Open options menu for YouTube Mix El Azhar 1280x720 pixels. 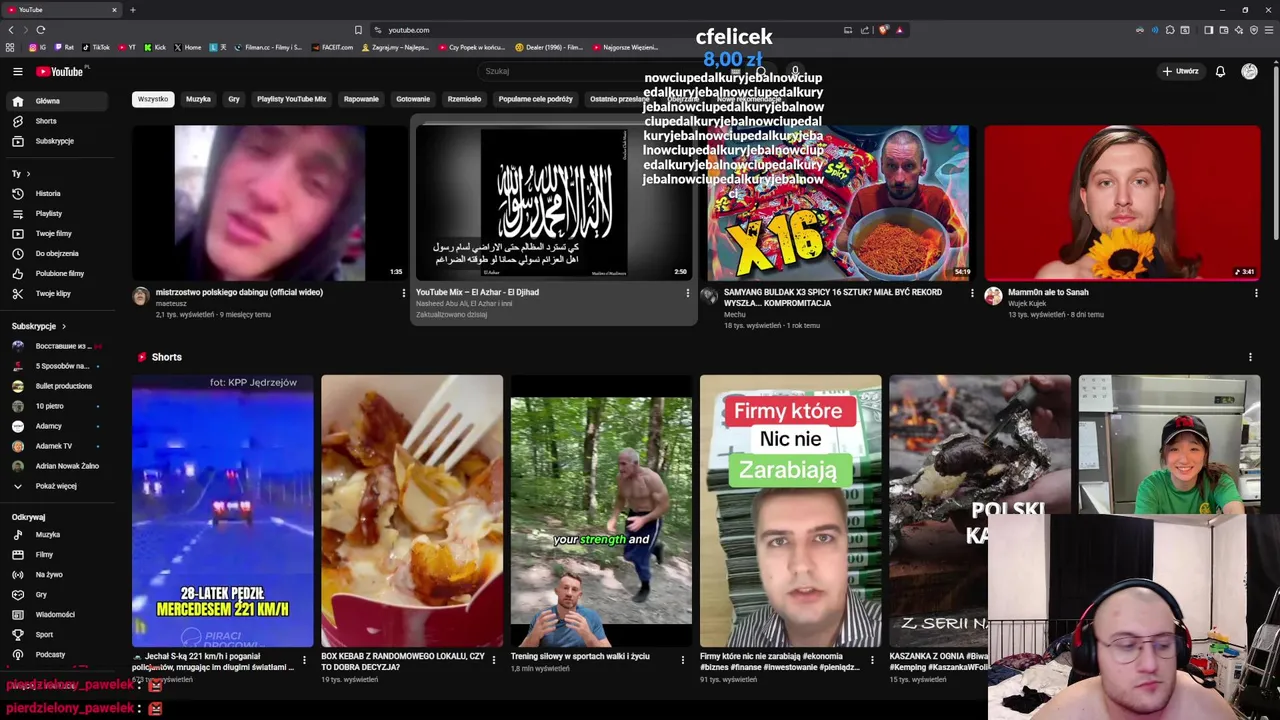[687, 293]
